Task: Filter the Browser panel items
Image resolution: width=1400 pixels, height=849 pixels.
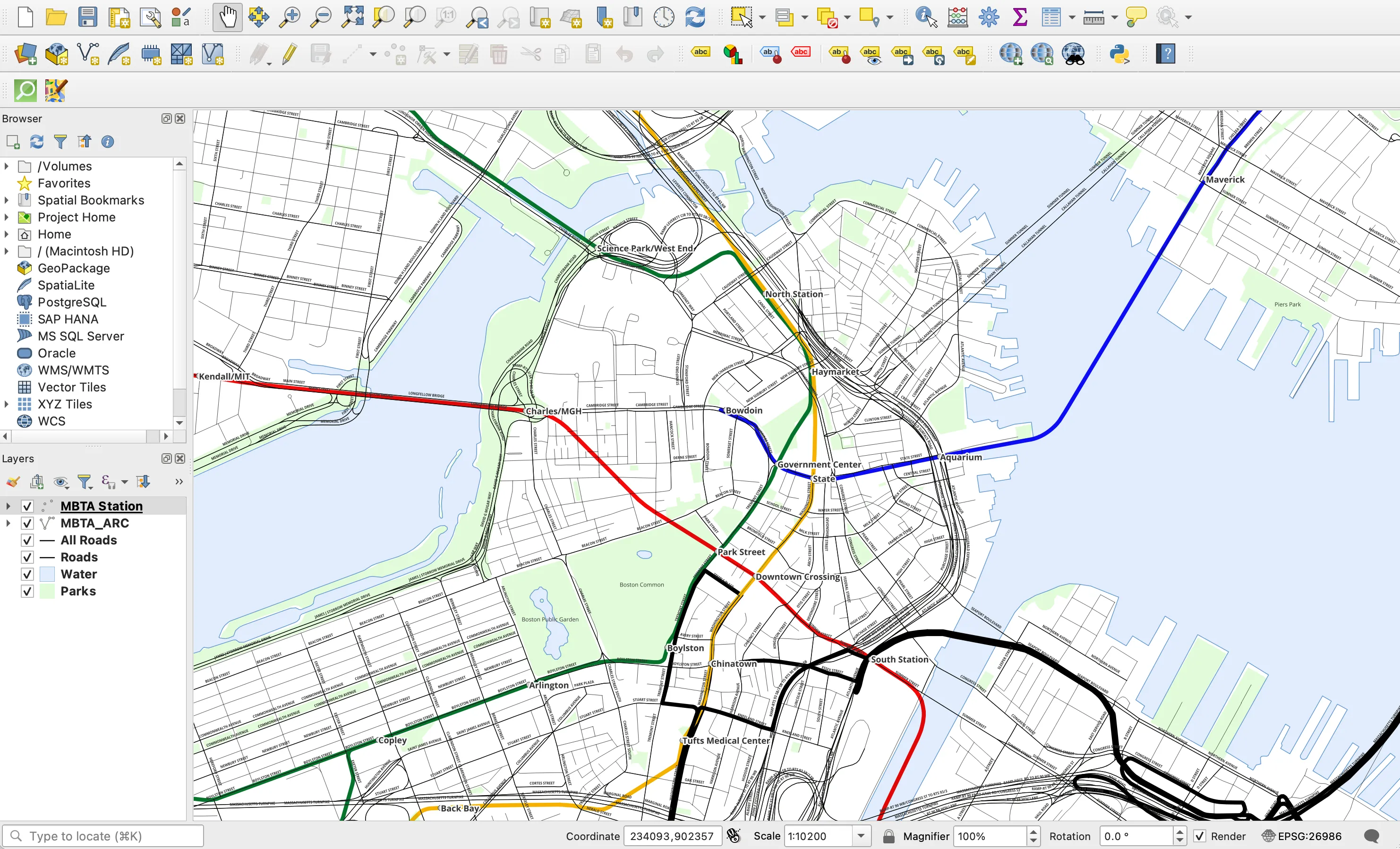Action: pos(60,141)
